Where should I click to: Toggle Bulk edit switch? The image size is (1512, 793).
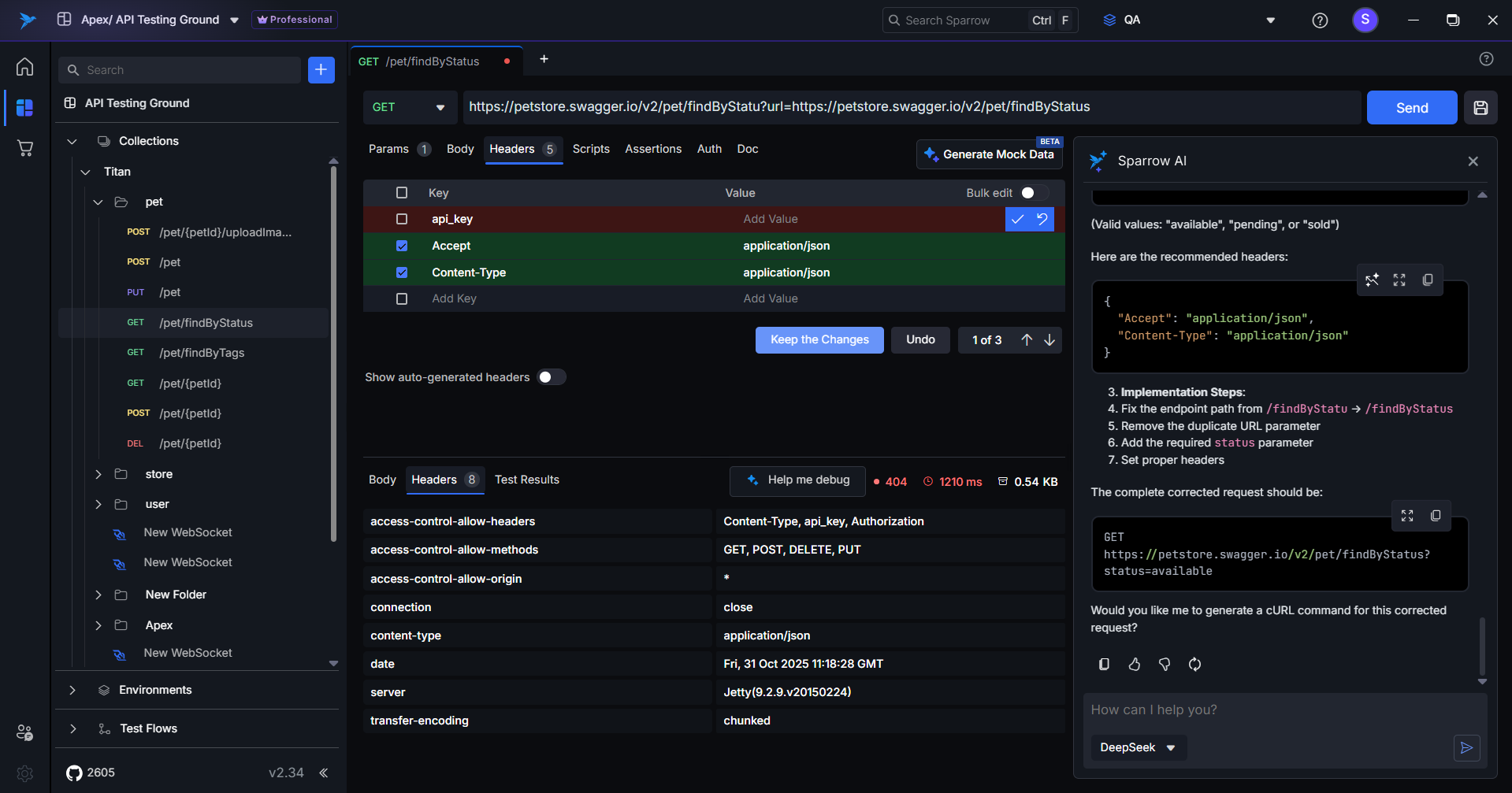click(1033, 193)
